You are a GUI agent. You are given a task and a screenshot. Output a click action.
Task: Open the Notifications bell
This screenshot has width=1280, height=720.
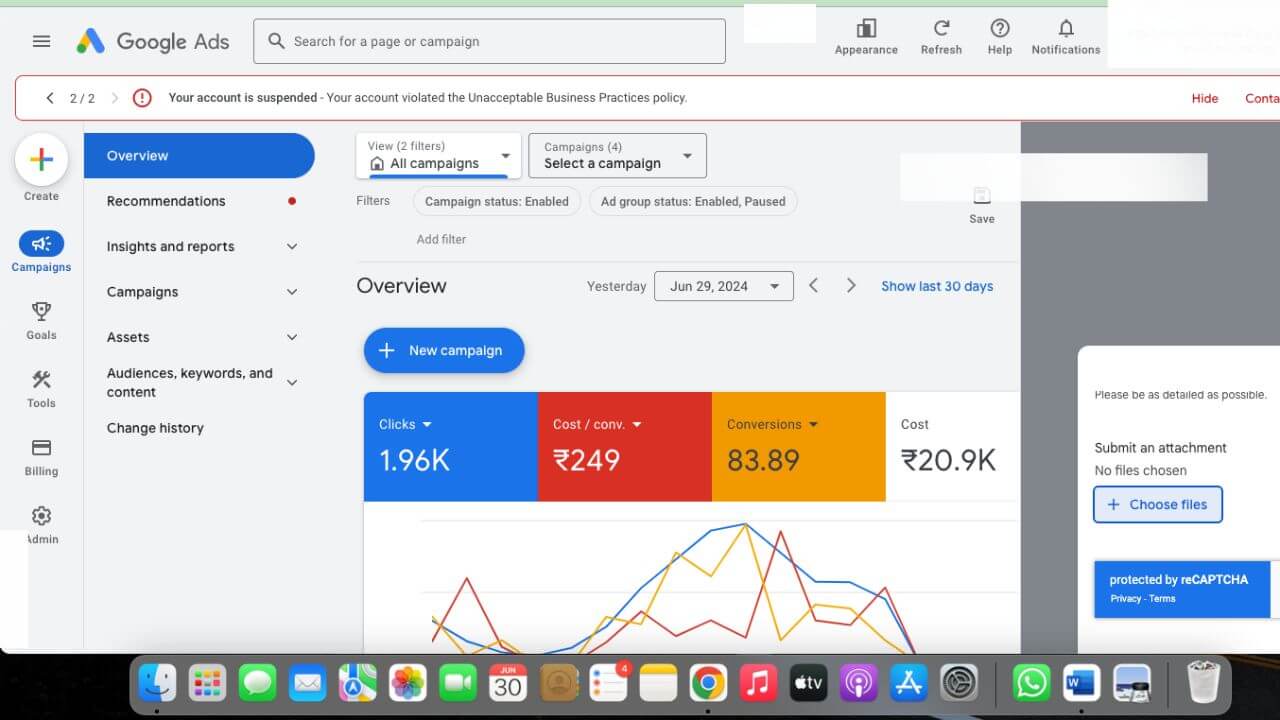pos(1065,29)
